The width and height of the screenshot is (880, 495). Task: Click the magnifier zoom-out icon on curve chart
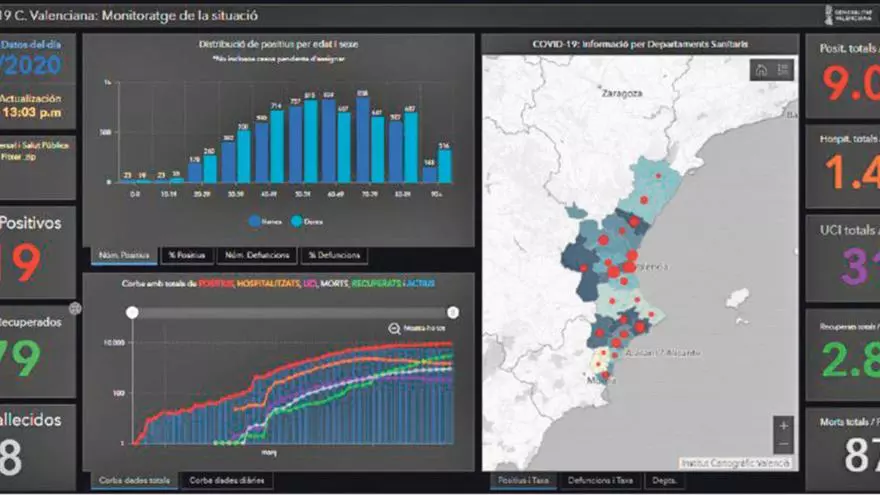coord(394,328)
